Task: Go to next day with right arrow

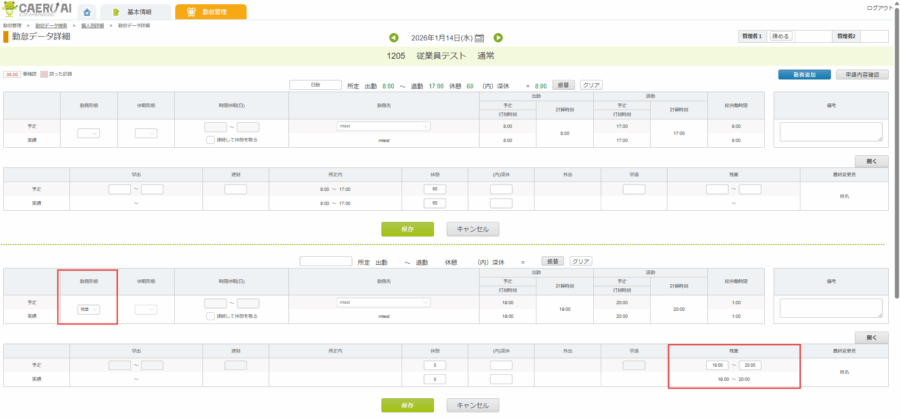Action: tap(498, 38)
